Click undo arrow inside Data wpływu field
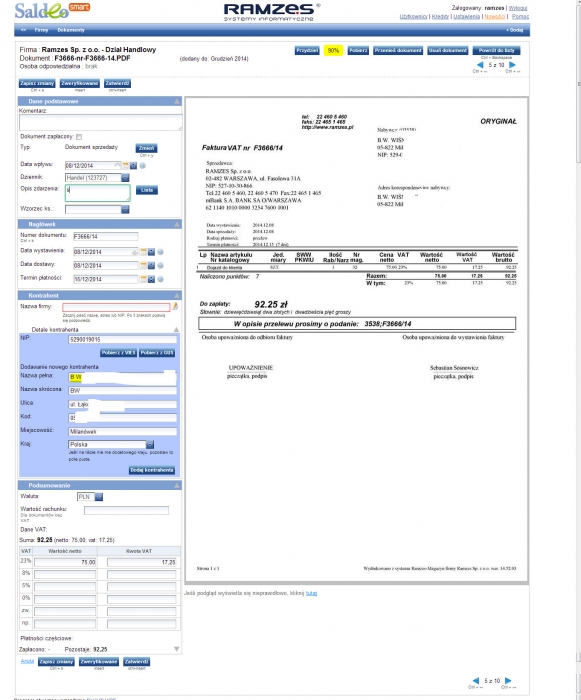The width and height of the screenshot is (581, 700). pyautogui.click(x=117, y=166)
